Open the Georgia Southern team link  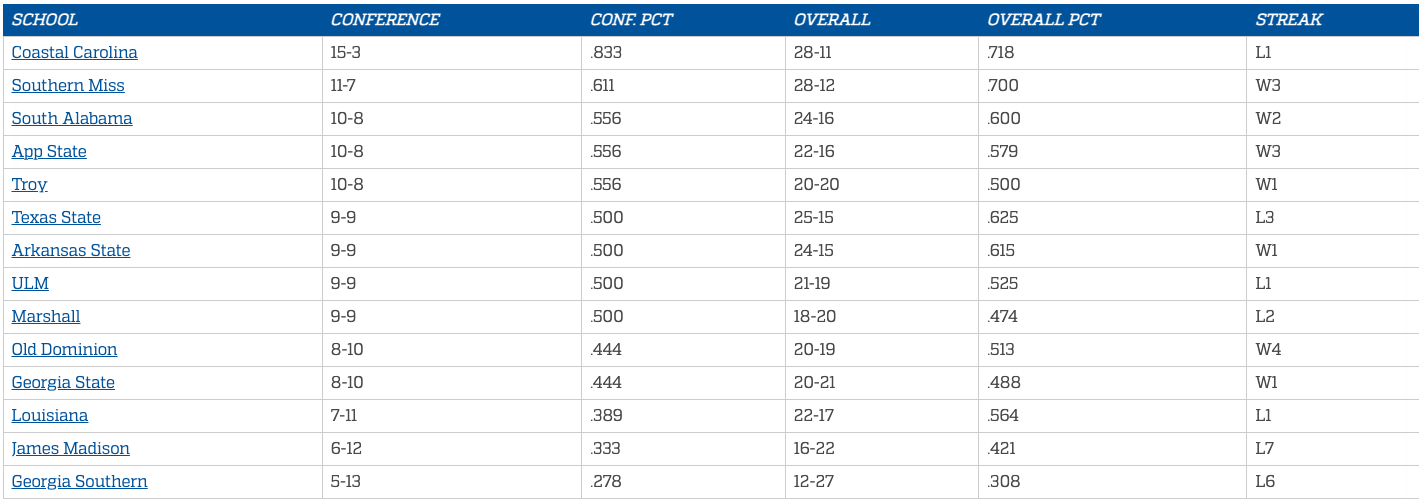pos(79,481)
